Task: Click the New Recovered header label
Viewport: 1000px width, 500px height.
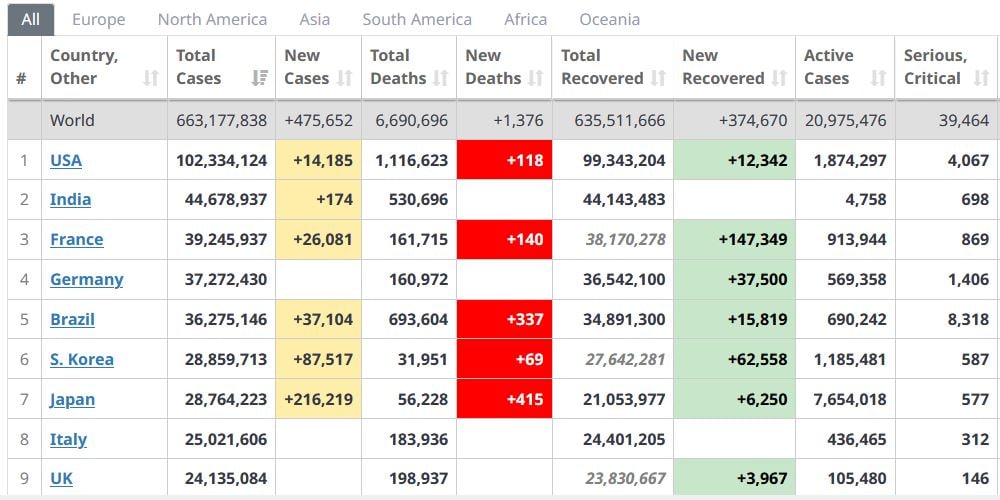Action: 723,67
